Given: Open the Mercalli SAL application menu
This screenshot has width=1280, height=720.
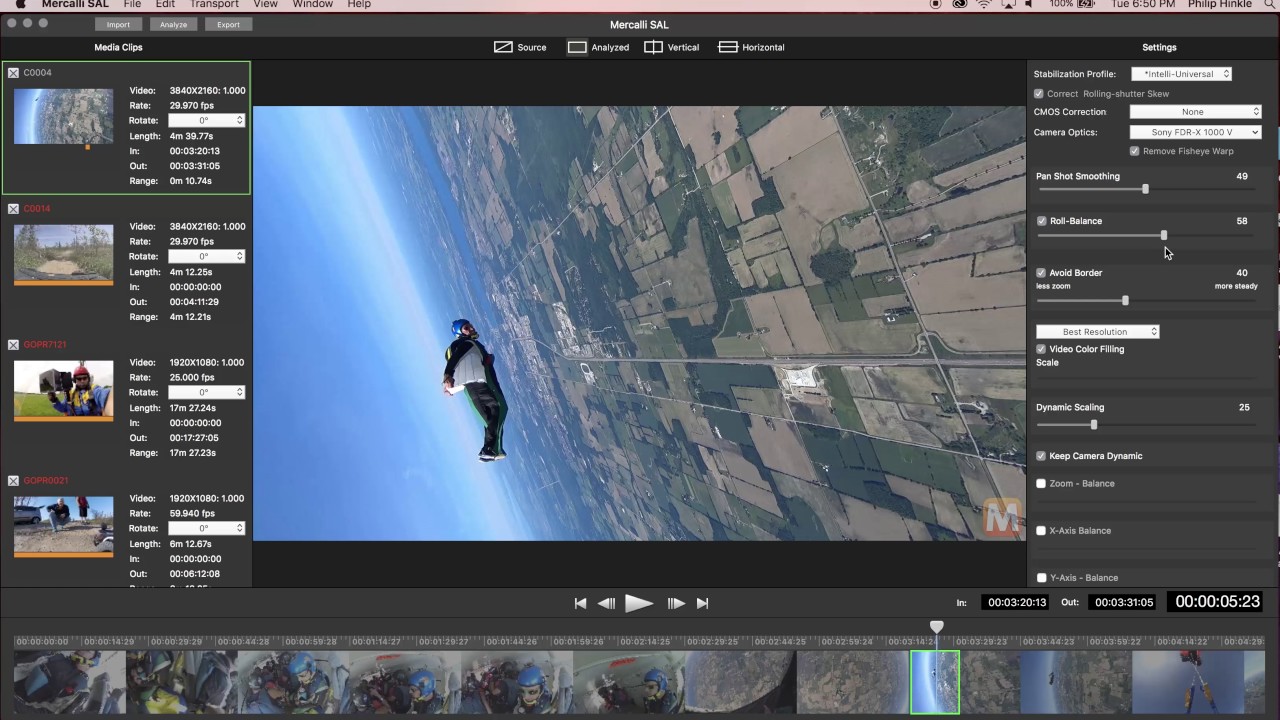Looking at the screenshot, I should tap(75, 4).
